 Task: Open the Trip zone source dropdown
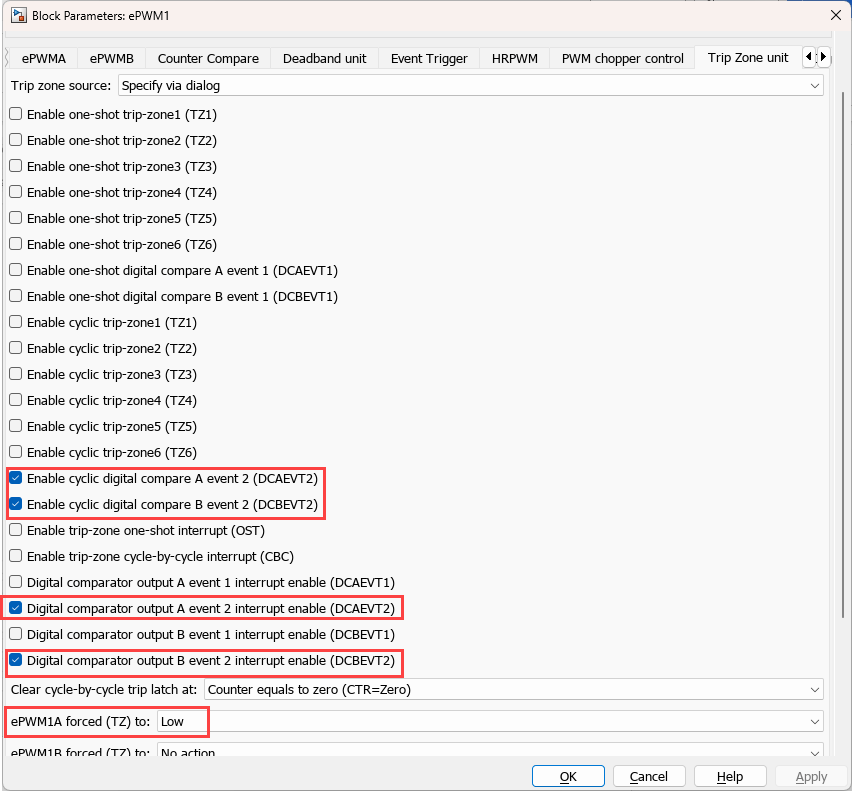coord(471,86)
